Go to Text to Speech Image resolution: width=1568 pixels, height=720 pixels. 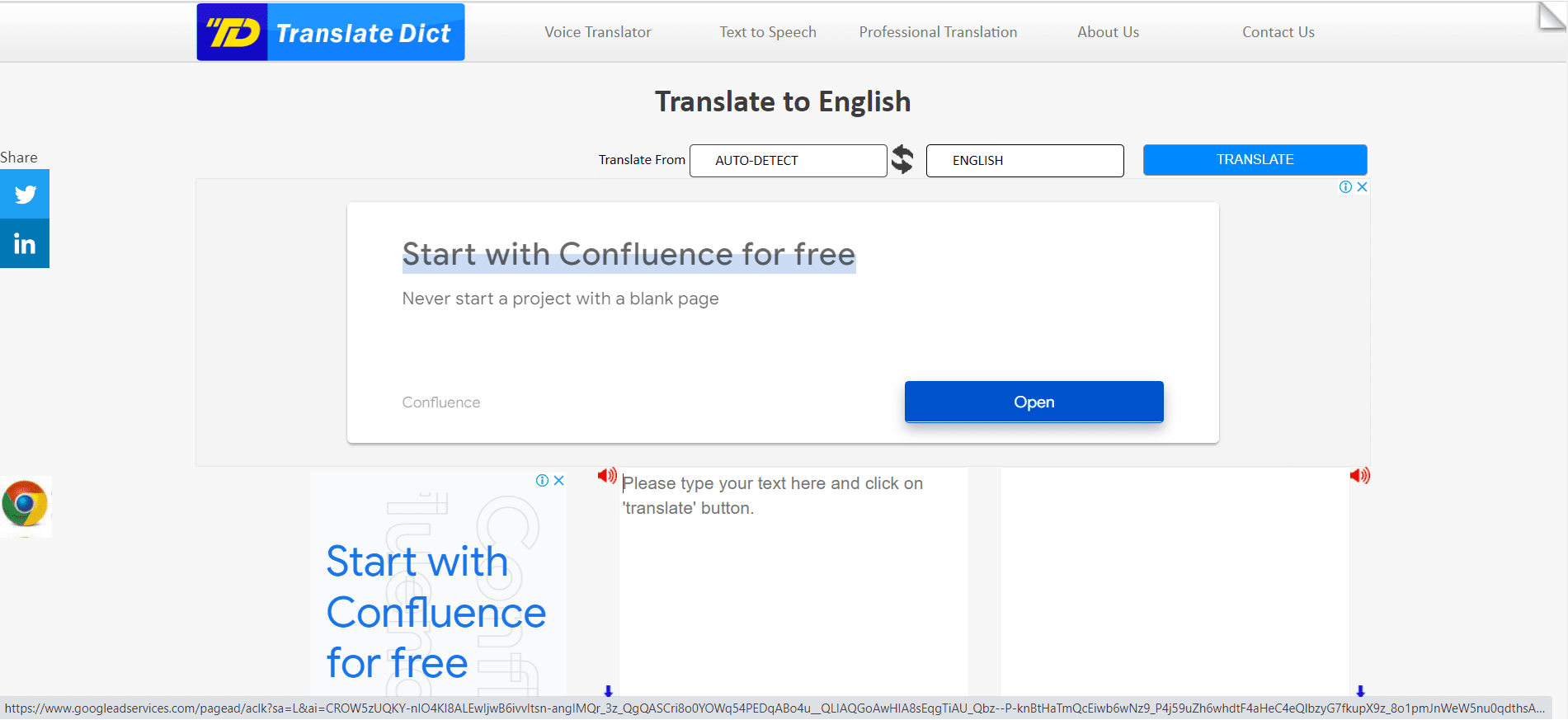[768, 32]
